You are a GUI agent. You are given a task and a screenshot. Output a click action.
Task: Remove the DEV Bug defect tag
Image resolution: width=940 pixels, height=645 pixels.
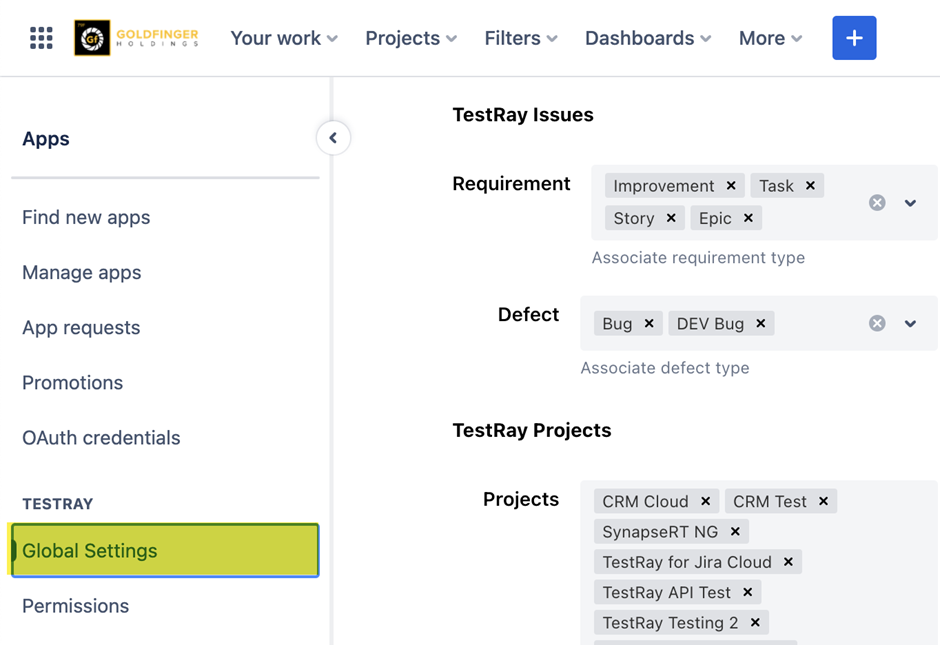click(x=761, y=324)
